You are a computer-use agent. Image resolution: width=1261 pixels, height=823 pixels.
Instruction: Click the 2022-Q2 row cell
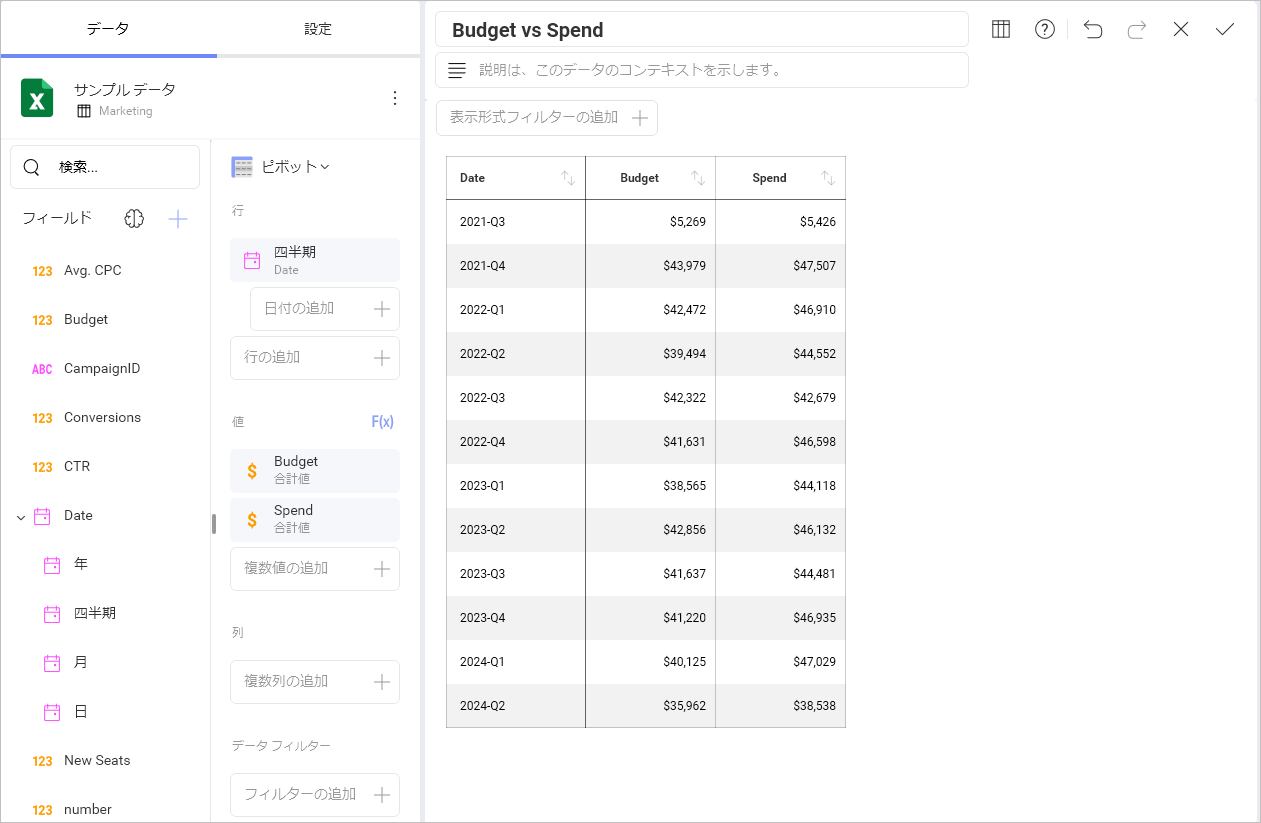tap(516, 354)
